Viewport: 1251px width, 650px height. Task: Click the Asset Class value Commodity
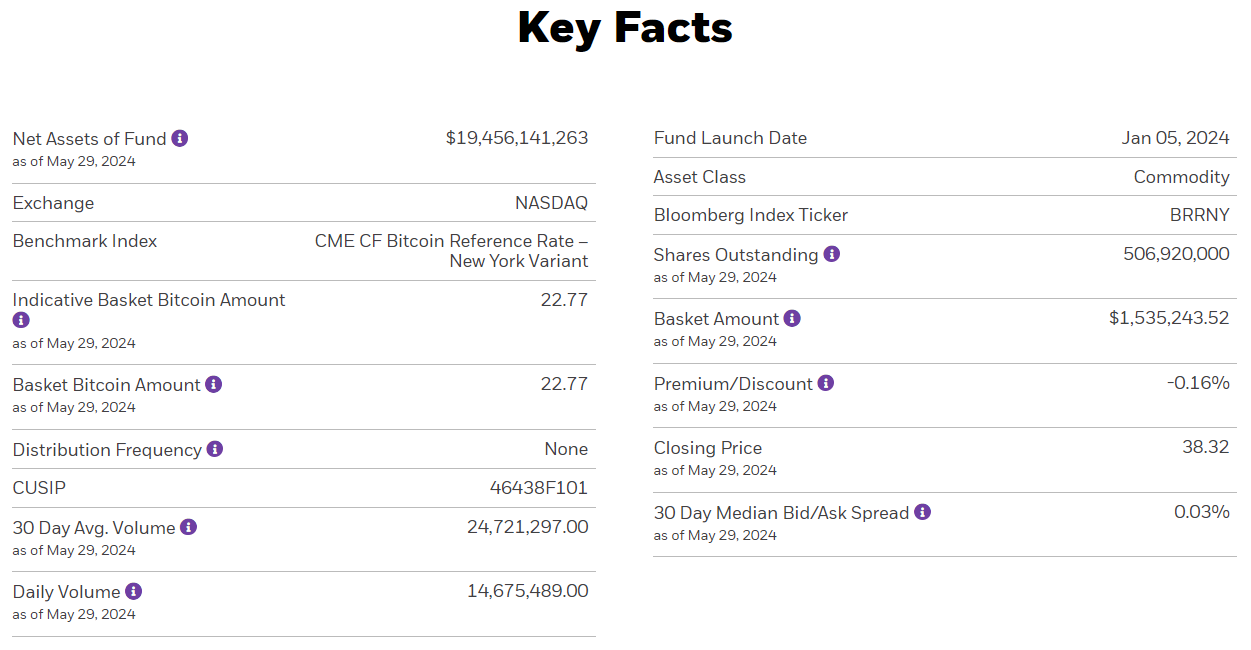coord(1181,177)
